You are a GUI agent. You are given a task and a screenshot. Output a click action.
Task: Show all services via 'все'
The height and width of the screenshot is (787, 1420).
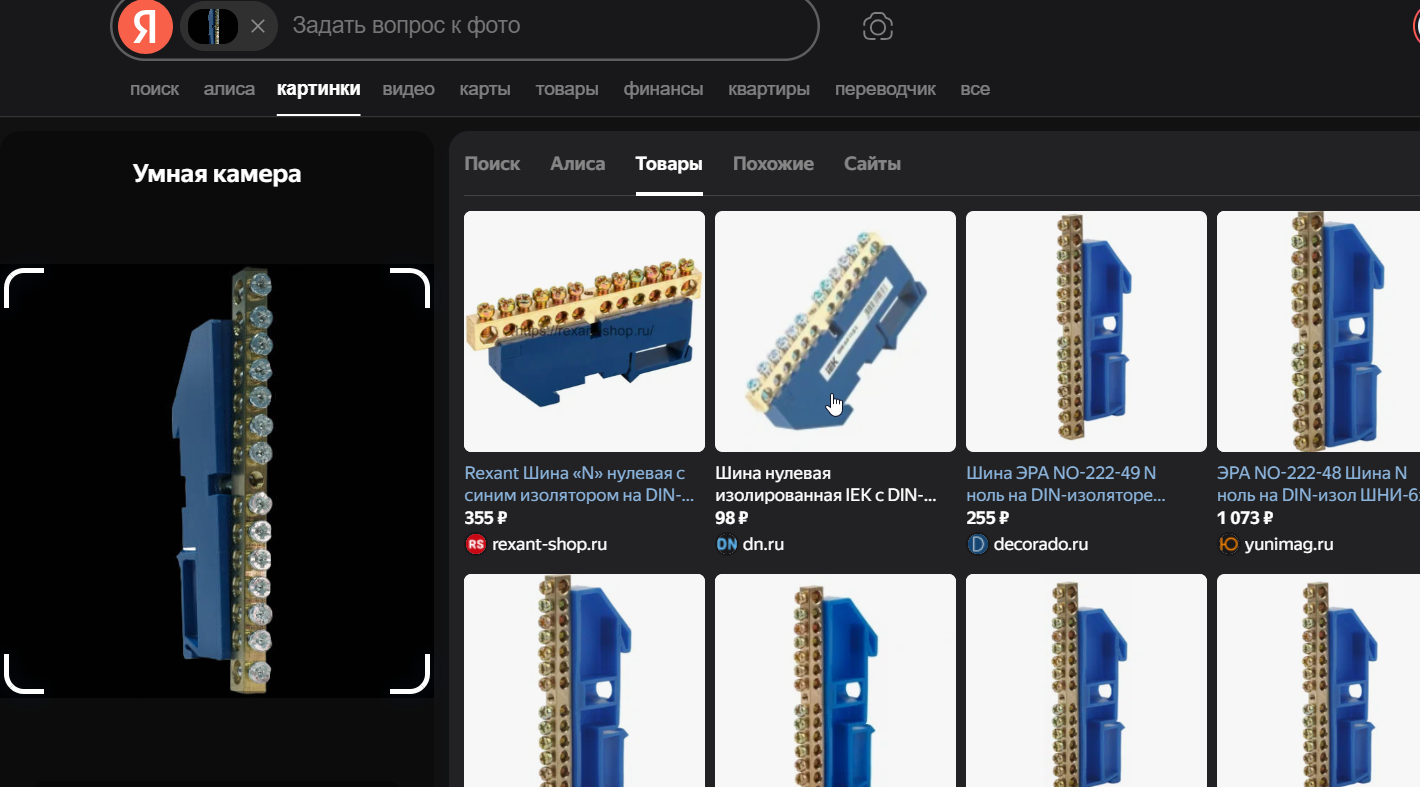[x=975, y=89]
